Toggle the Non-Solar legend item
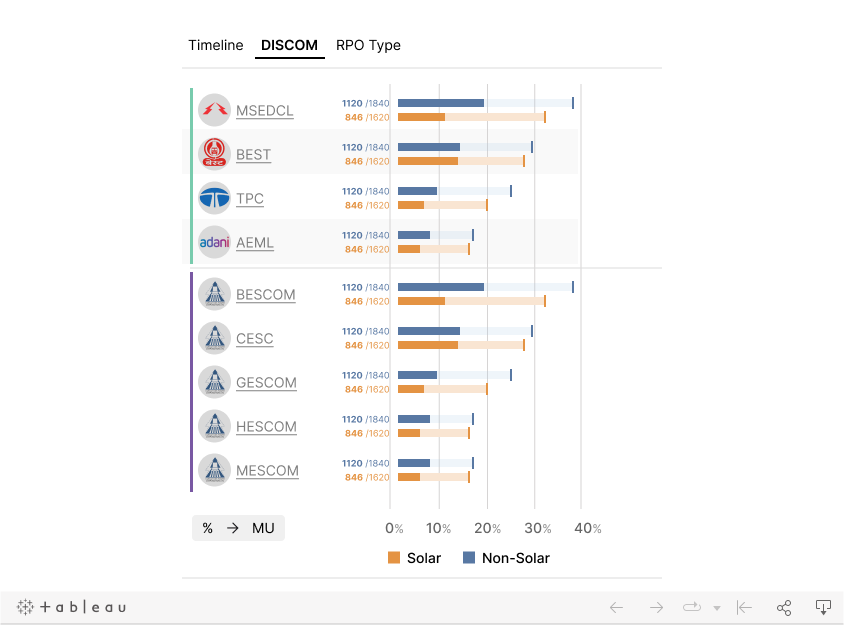The width and height of the screenshot is (844, 625). [x=506, y=558]
